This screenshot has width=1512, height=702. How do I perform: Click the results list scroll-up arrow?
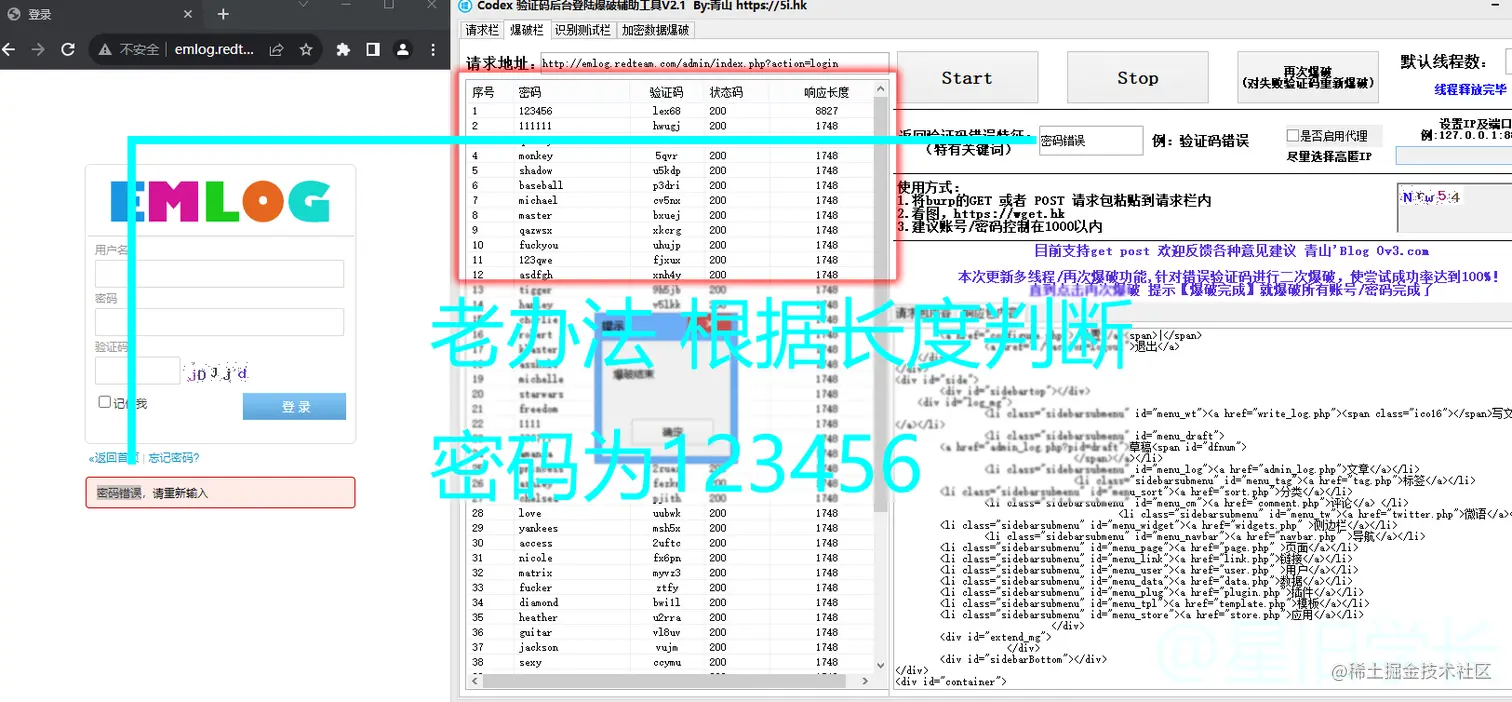pyautogui.click(x=880, y=89)
